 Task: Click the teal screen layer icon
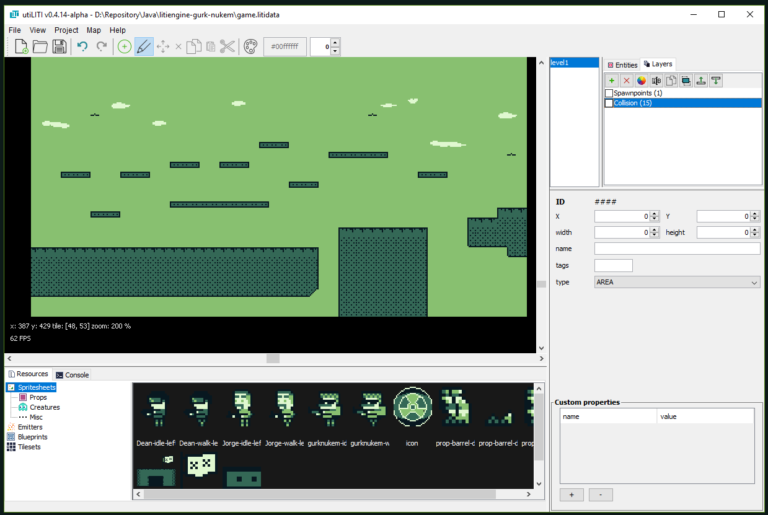(x=686, y=80)
